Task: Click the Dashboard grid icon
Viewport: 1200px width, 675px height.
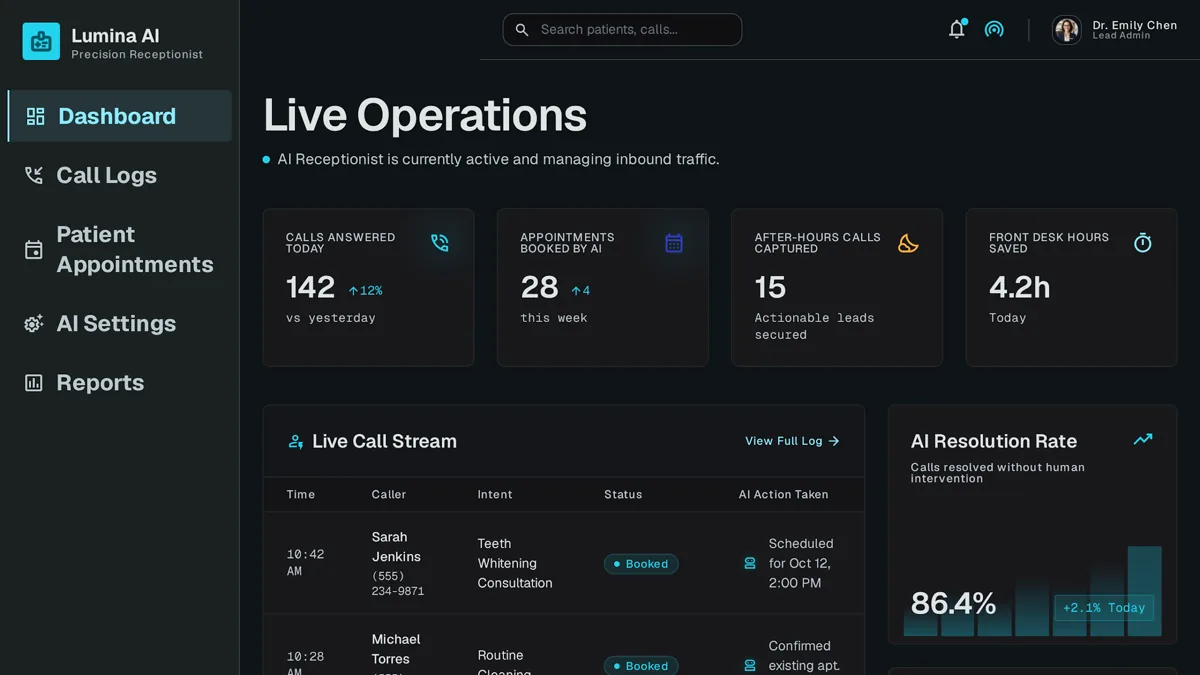Action: coord(36,116)
